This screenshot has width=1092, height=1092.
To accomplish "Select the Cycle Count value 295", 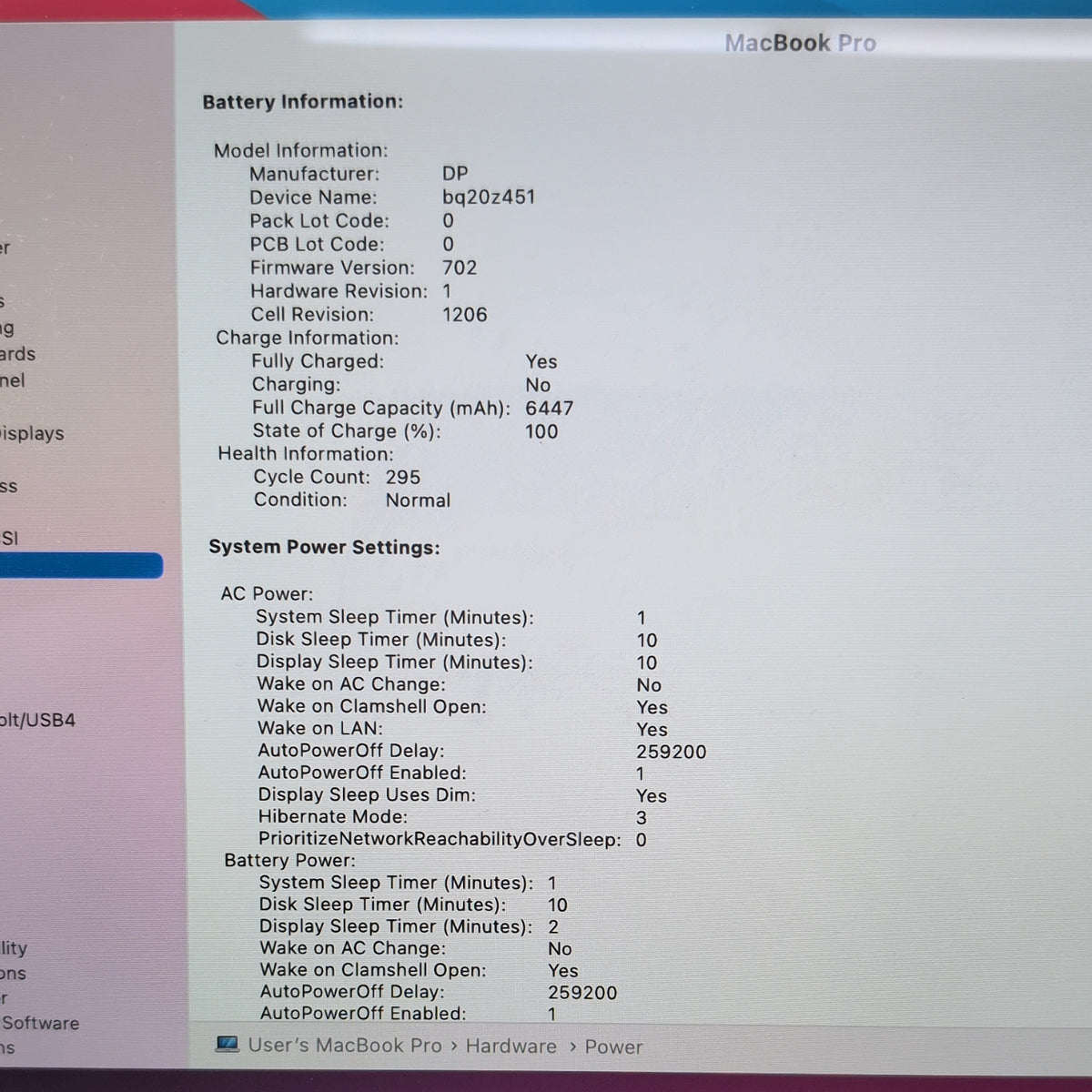I will pyautogui.click(x=403, y=477).
